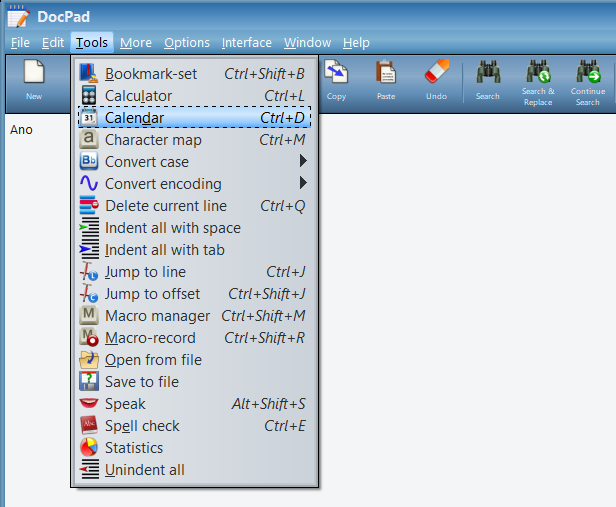
Task: Choose Jump to line entry
Action: pos(195,271)
